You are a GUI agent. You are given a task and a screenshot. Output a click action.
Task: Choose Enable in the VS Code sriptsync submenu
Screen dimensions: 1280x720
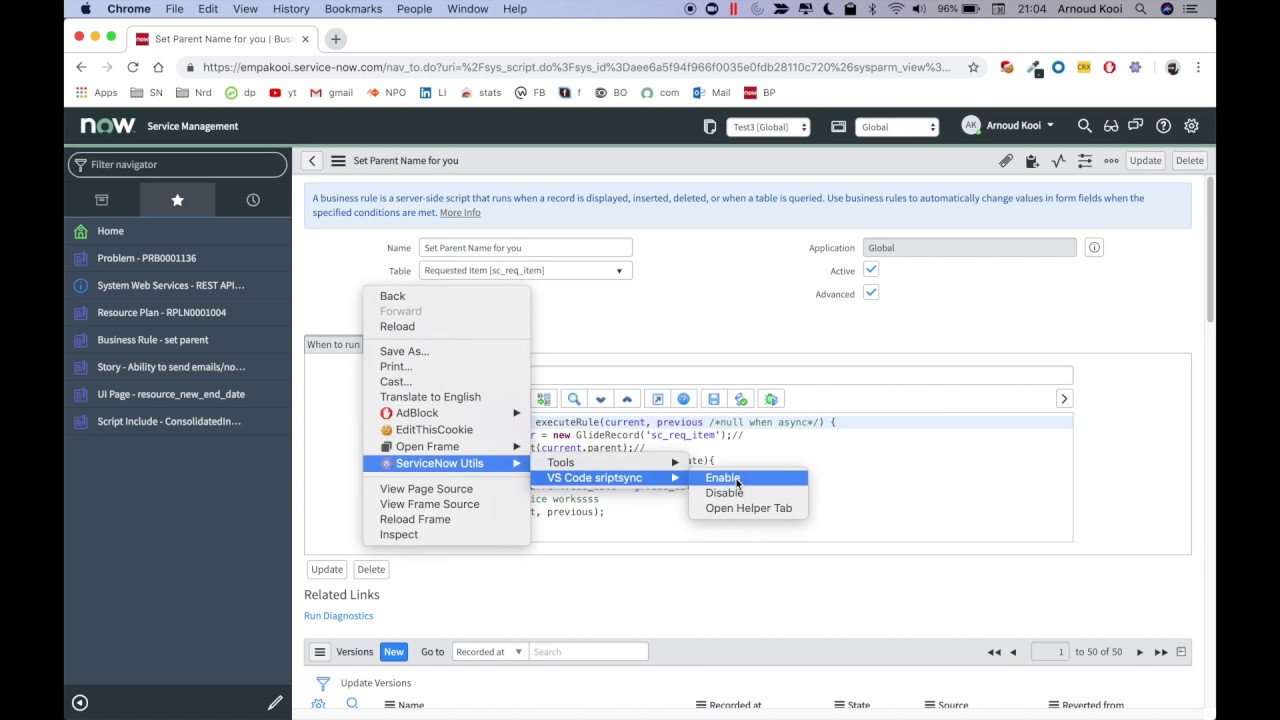722,478
